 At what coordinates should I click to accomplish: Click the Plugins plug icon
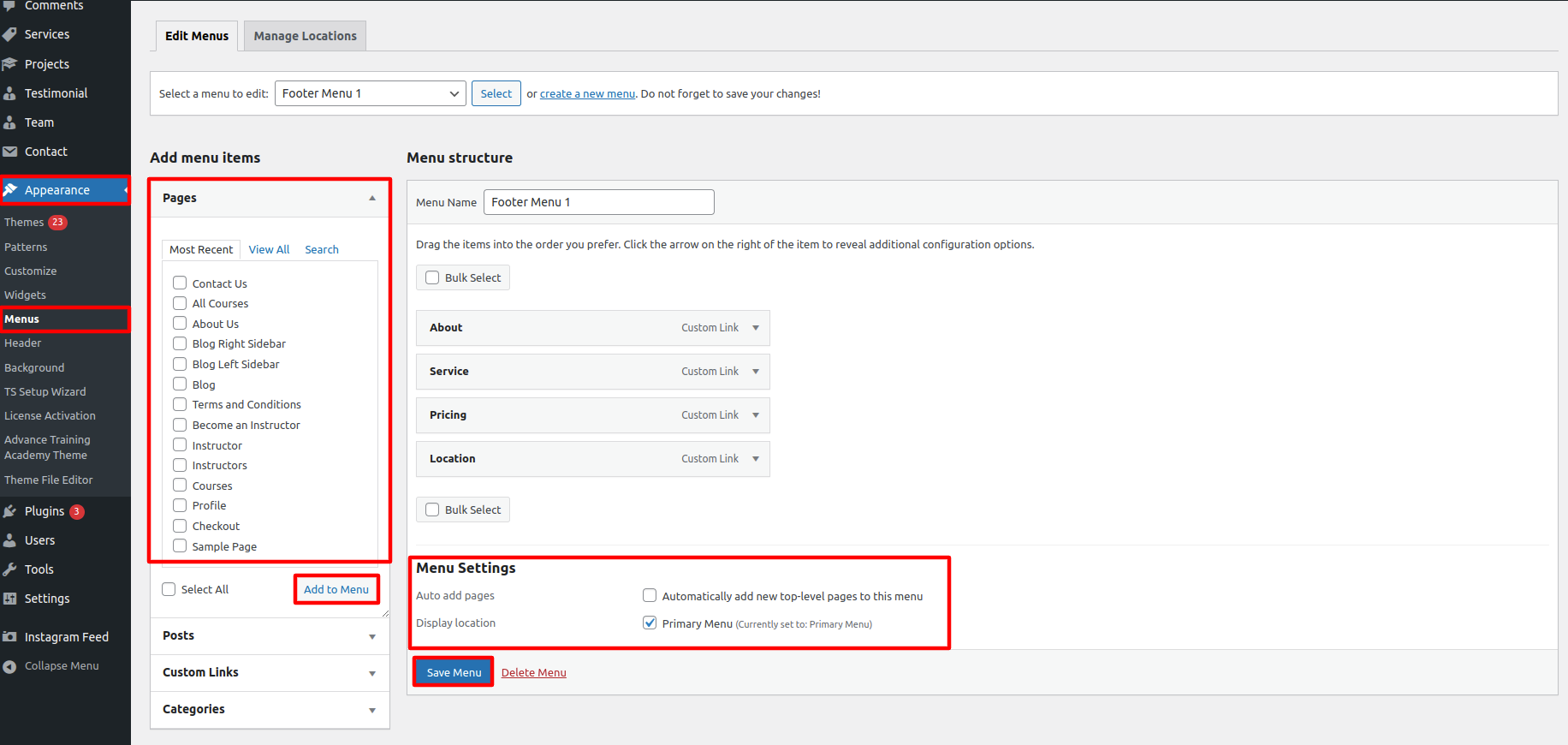[x=10, y=511]
